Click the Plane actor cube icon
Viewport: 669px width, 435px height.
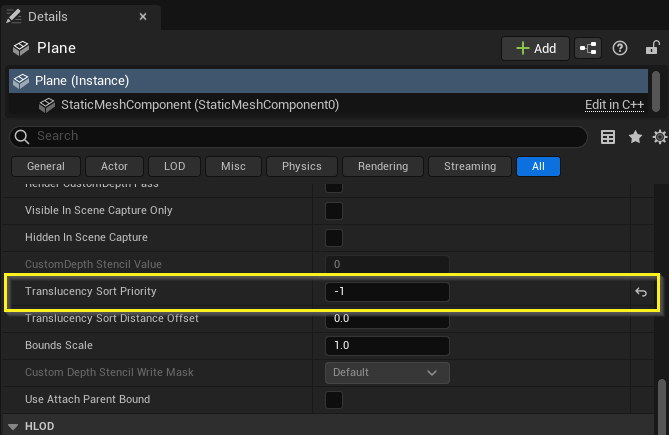click(20, 48)
